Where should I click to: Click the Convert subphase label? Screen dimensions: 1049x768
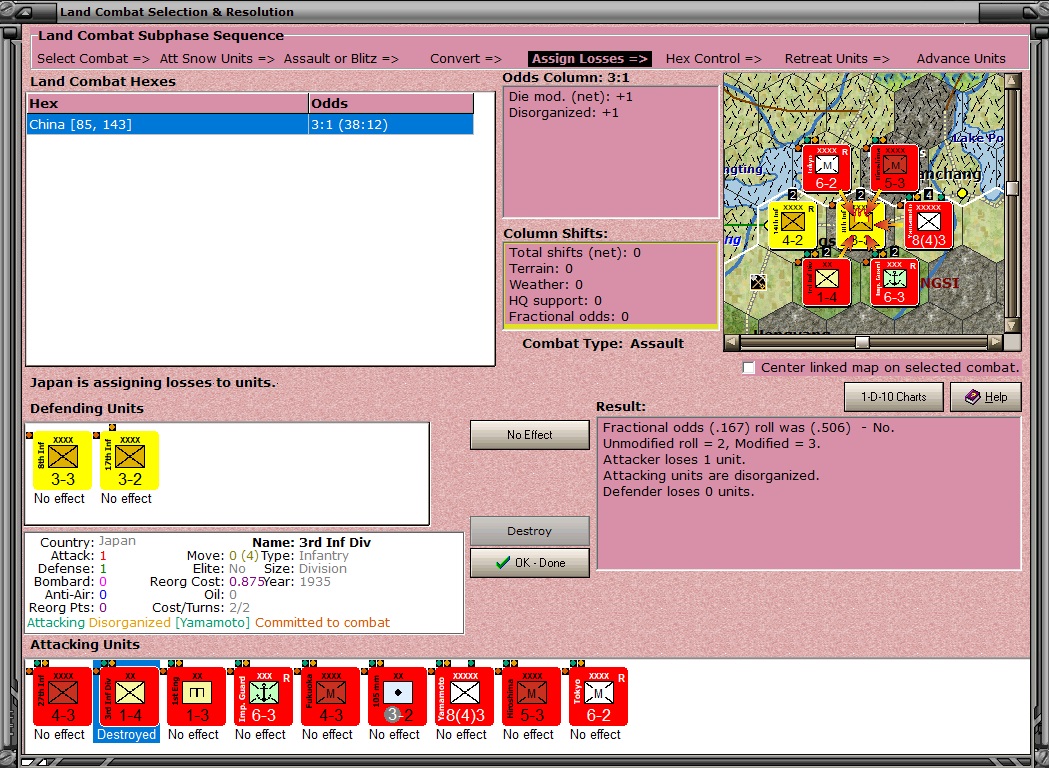[x=466, y=58]
